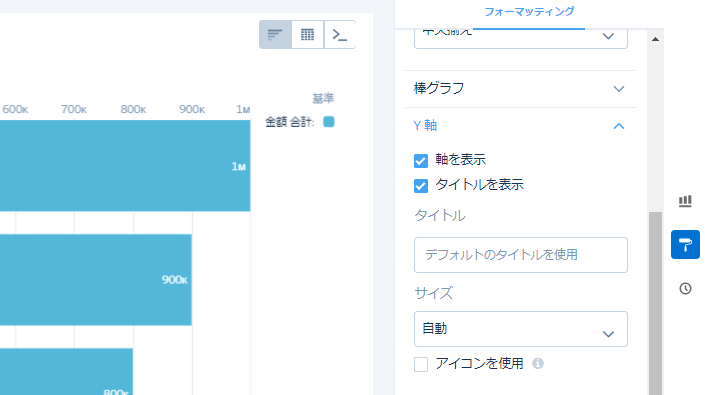
Task: Open the サイズ dropdown set to 自動
Action: click(x=521, y=329)
